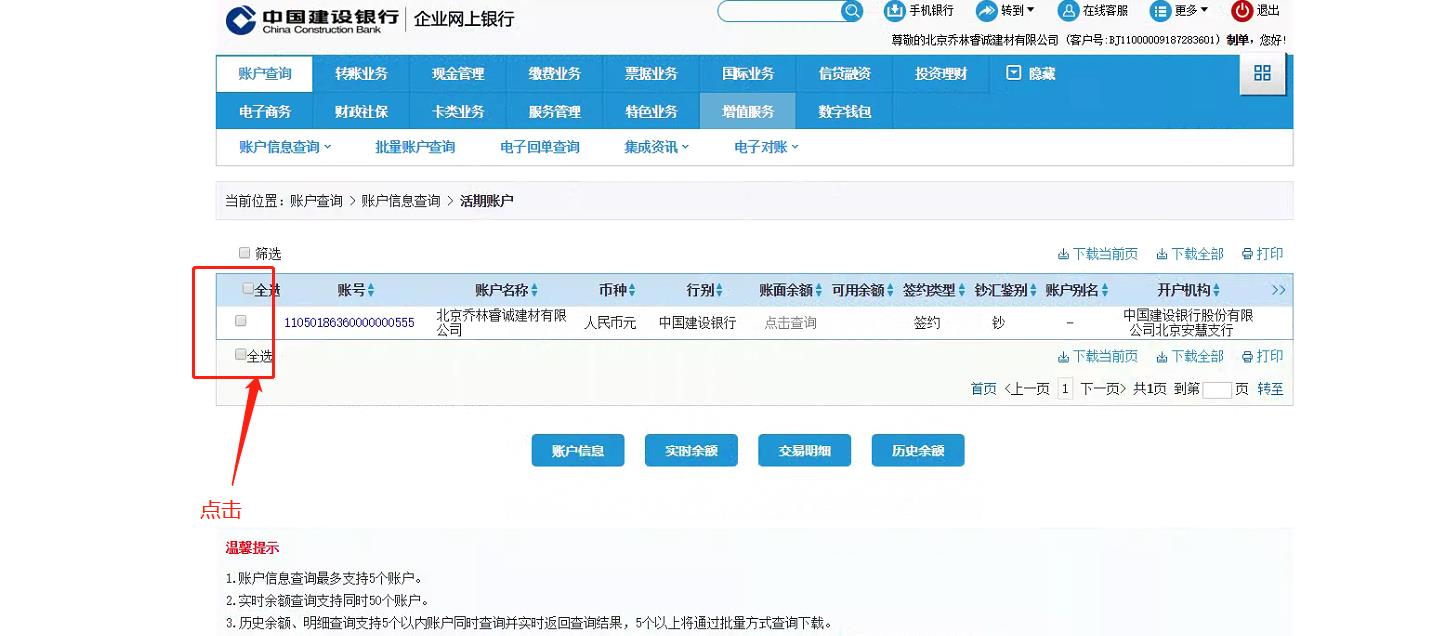Viewport: 1453px width, 636px height.
Task: Click the grid menu icon right of navigation
Action: [x=1262, y=73]
